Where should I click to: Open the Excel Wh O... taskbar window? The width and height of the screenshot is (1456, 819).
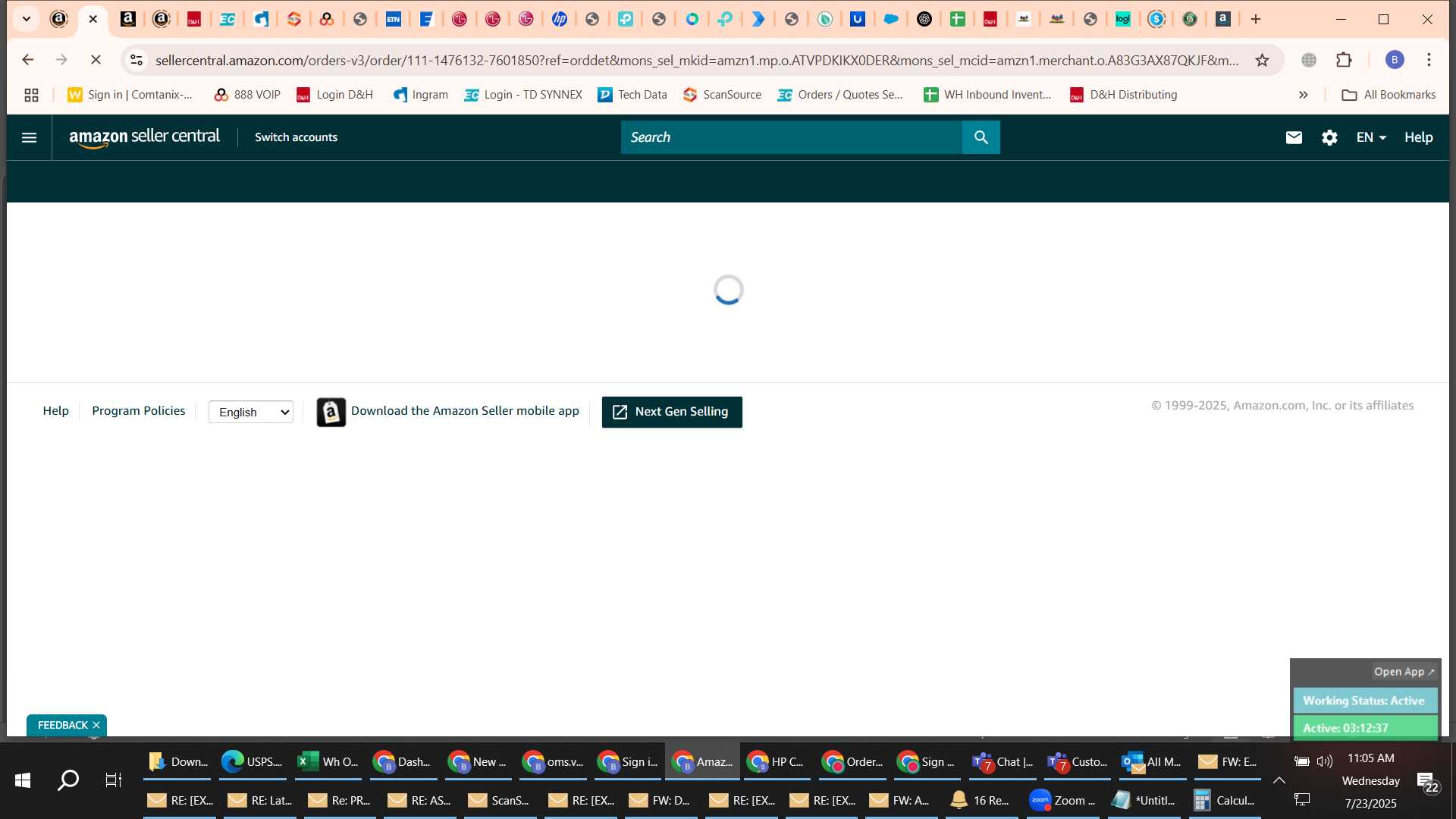[328, 761]
